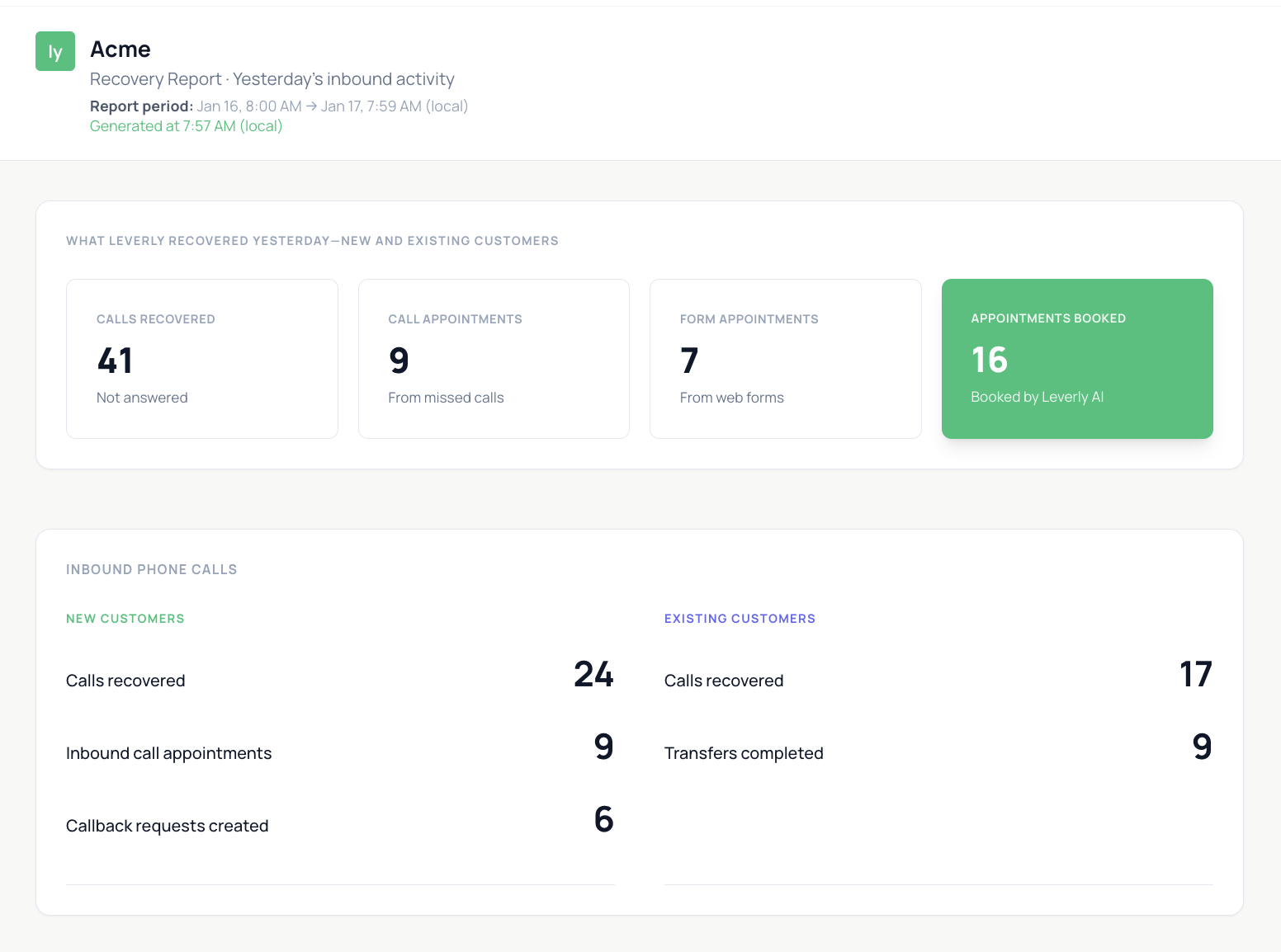This screenshot has width=1281, height=952.
Task: Click the Report period date range text
Action: pyautogui.click(x=278, y=106)
